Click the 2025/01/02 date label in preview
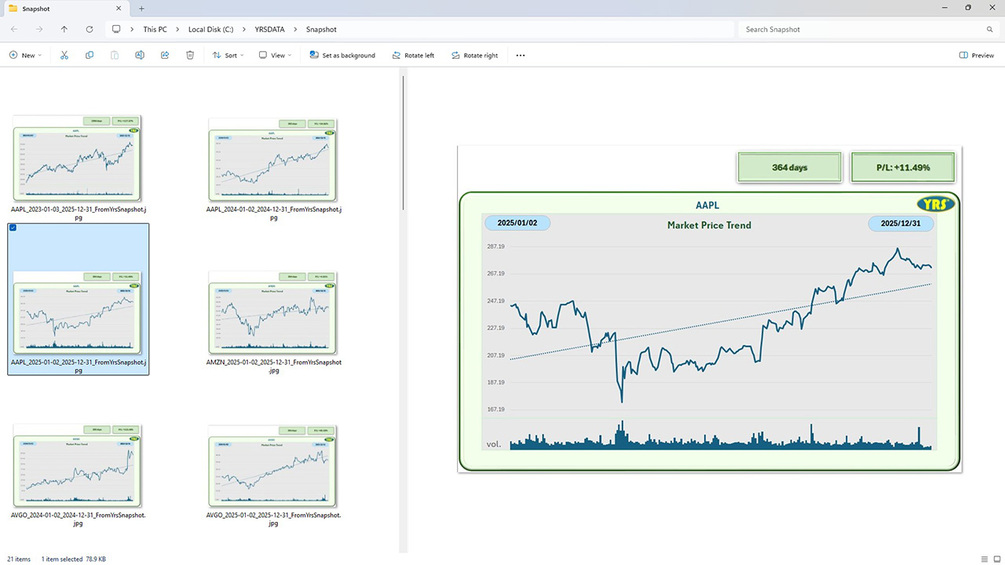Image resolution: width=1005 pixels, height=565 pixels. pos(517,223)
